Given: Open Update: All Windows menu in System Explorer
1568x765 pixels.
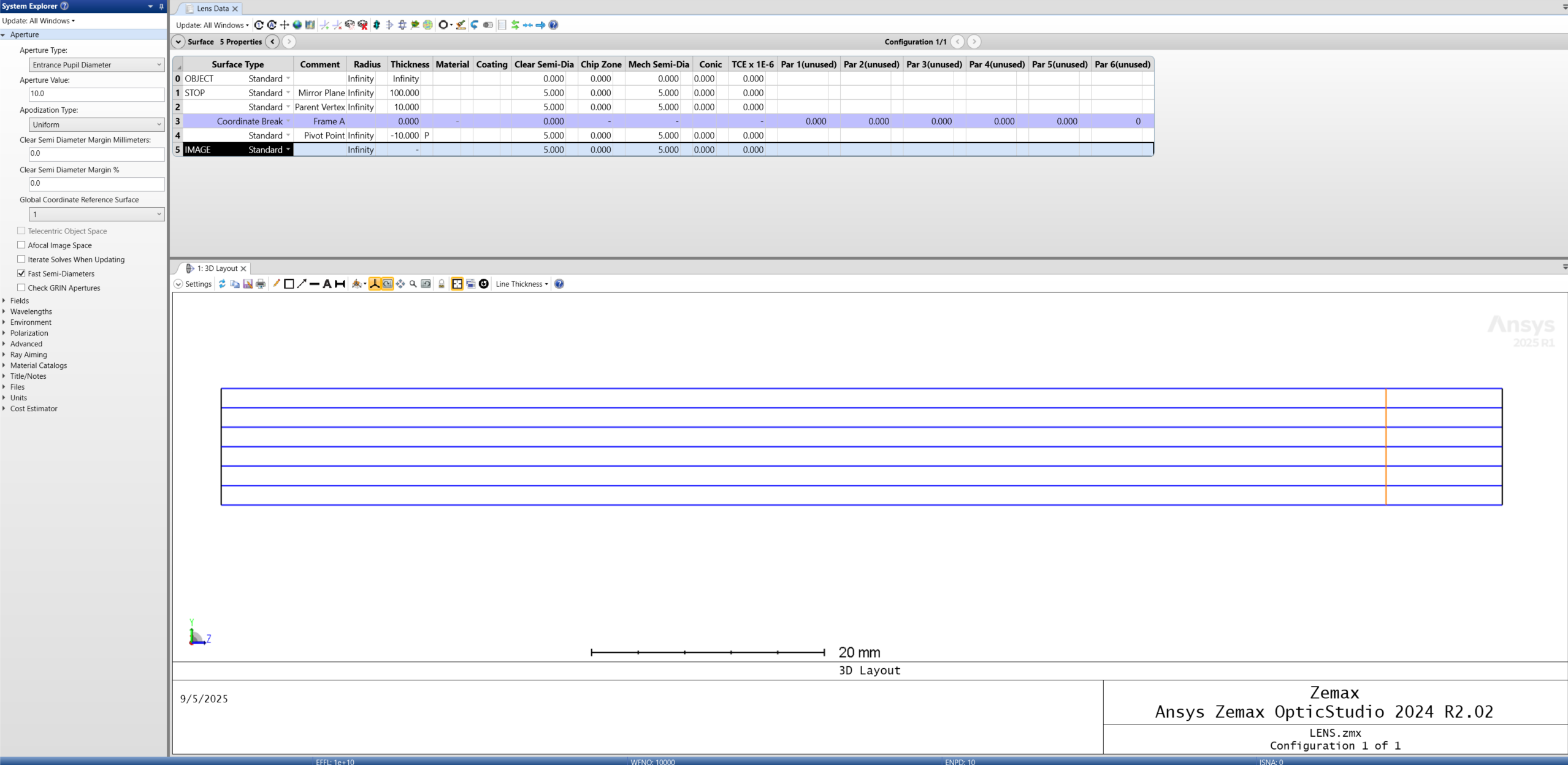Looking at the screenshot, I should click(x=39, y=21).
